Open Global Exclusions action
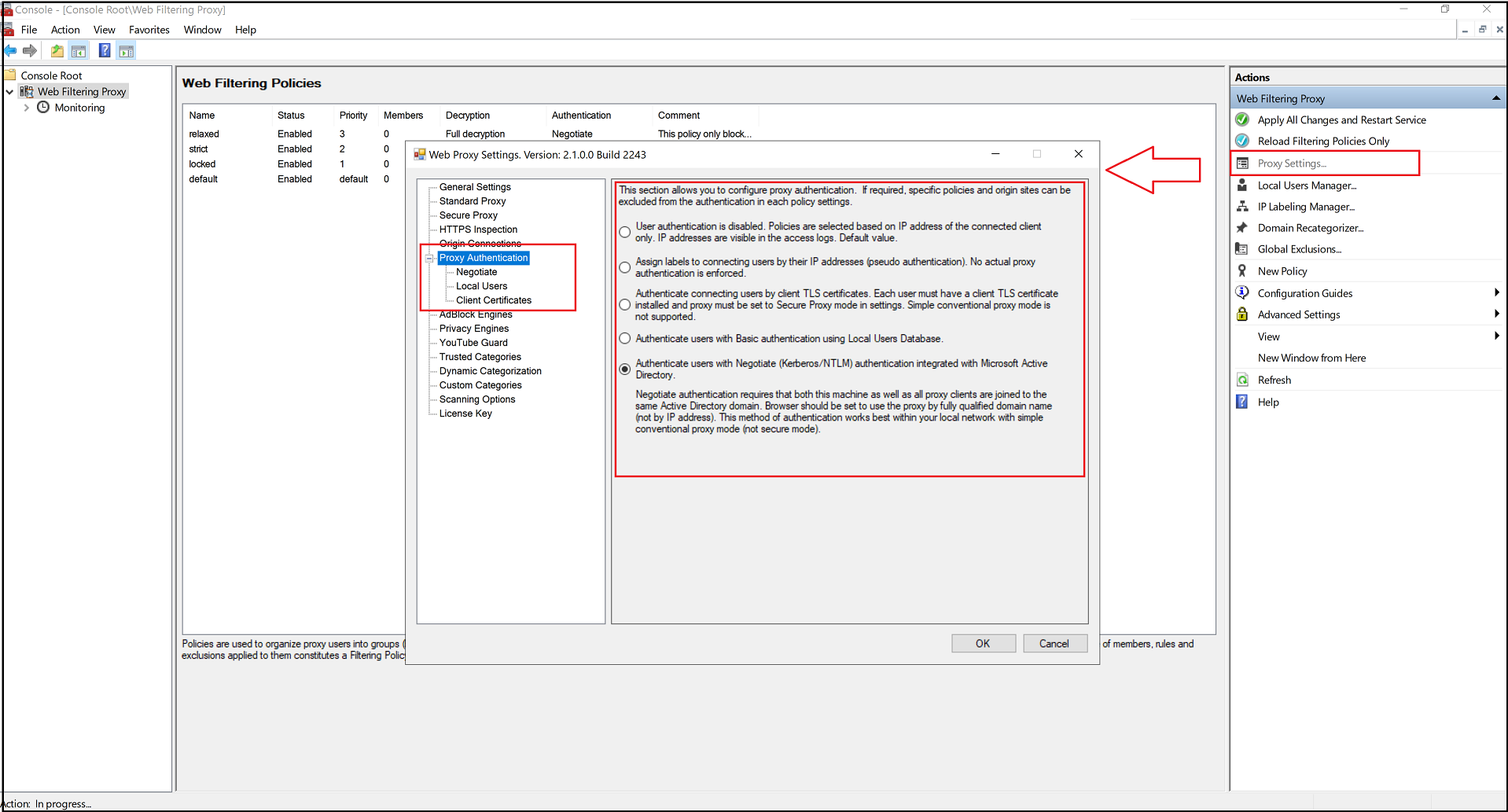This screenshot has height=812, width=1508. pyautogui.click(x=1300, y=249)
